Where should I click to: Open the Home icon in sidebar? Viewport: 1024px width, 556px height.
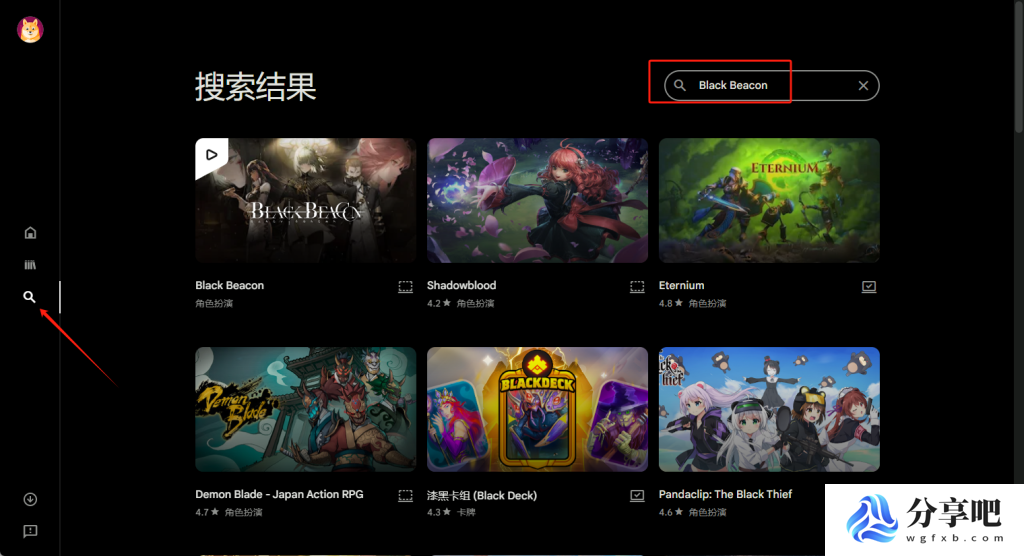30,233
